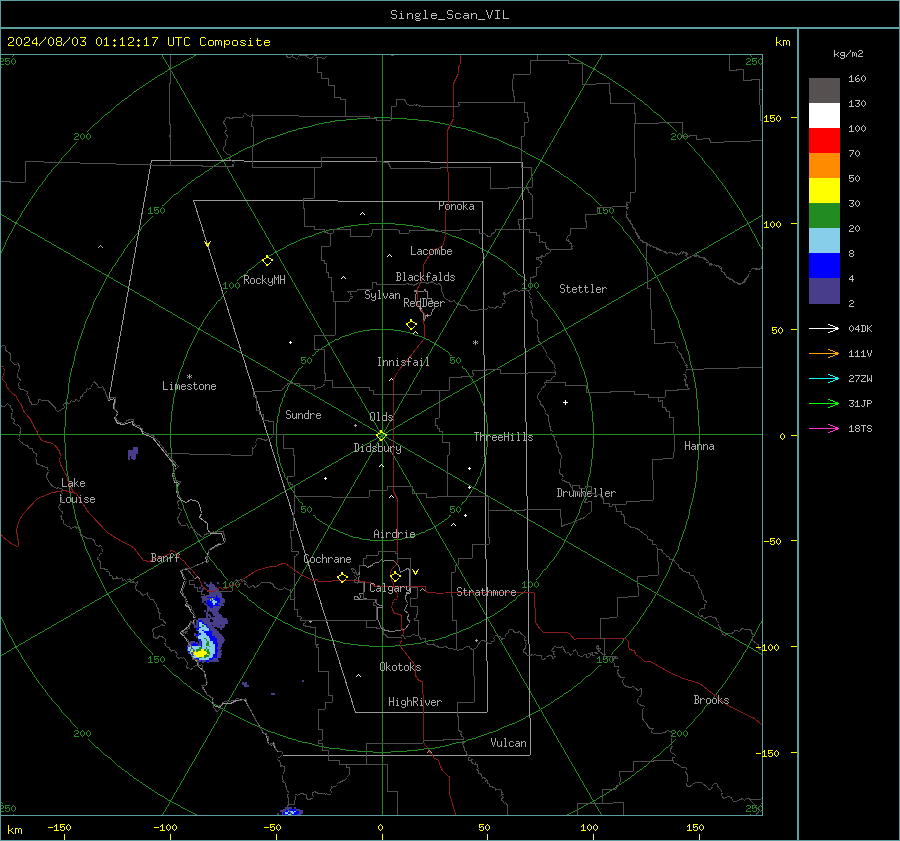Select the orange 50-70 legend color block
The height and width of the screenshot is (841, 900).
click(x=824, y=166)
